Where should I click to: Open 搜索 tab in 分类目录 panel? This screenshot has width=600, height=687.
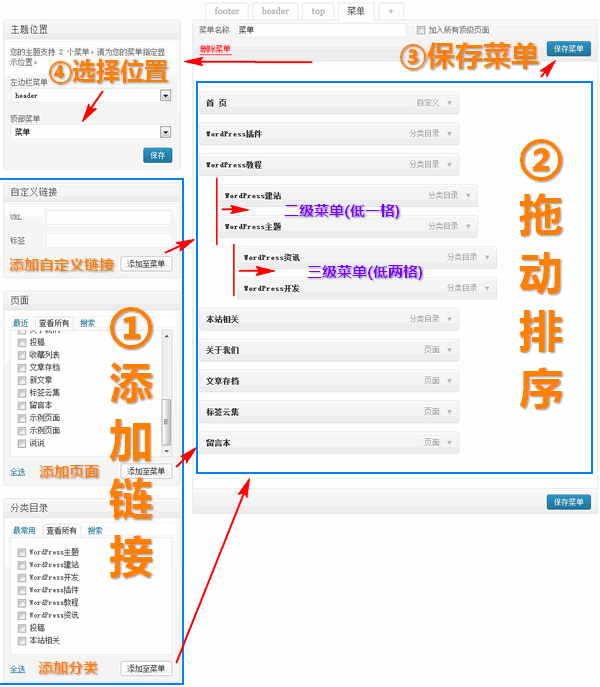[x=95, y=531]
